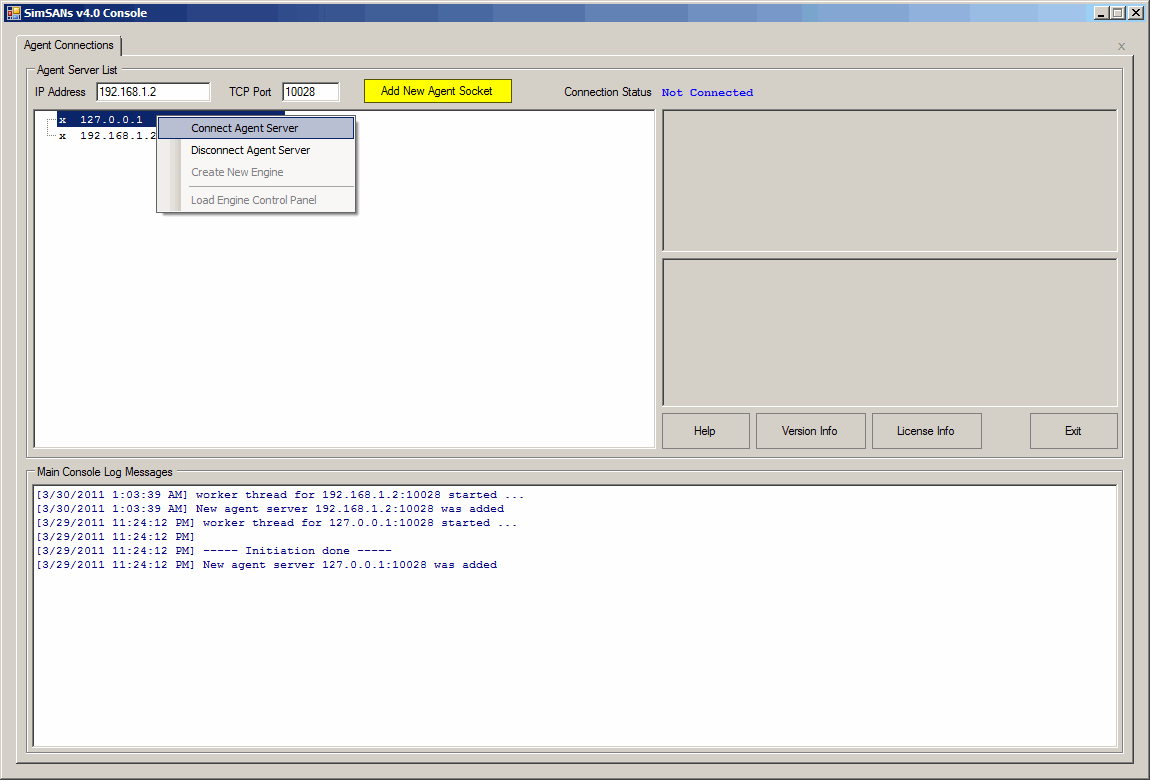Screen dimensions: 1150x780
Task: Focus the IP Address input field
Action: (153, 92)
